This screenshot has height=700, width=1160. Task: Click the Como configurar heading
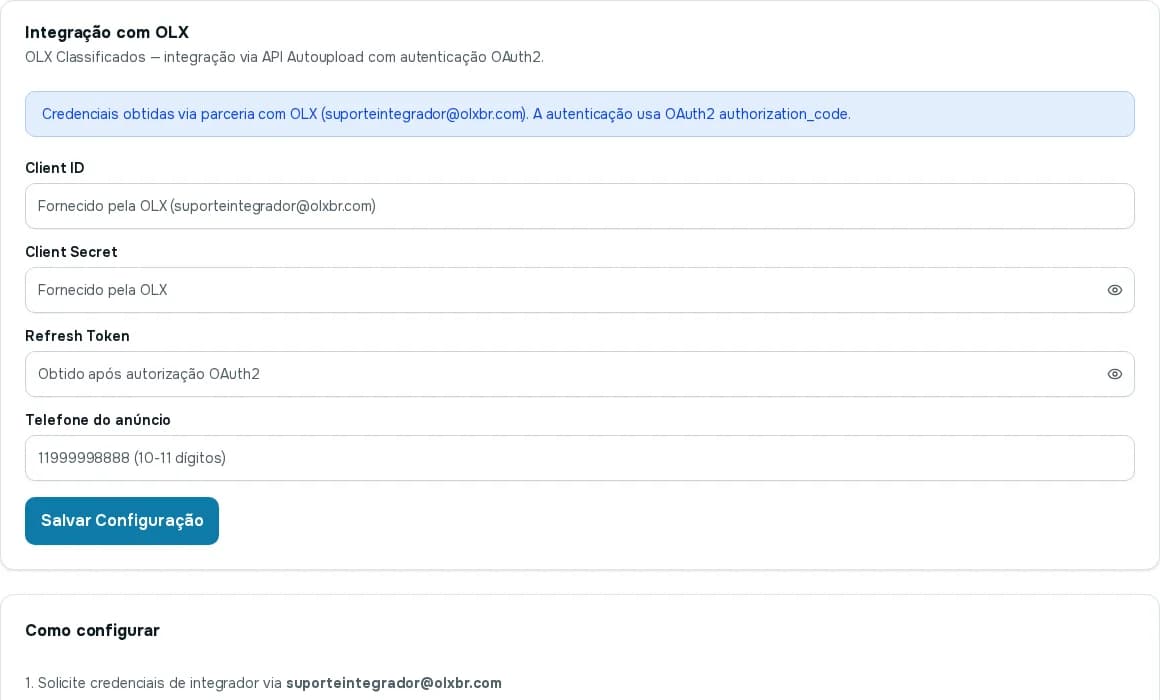92,630
